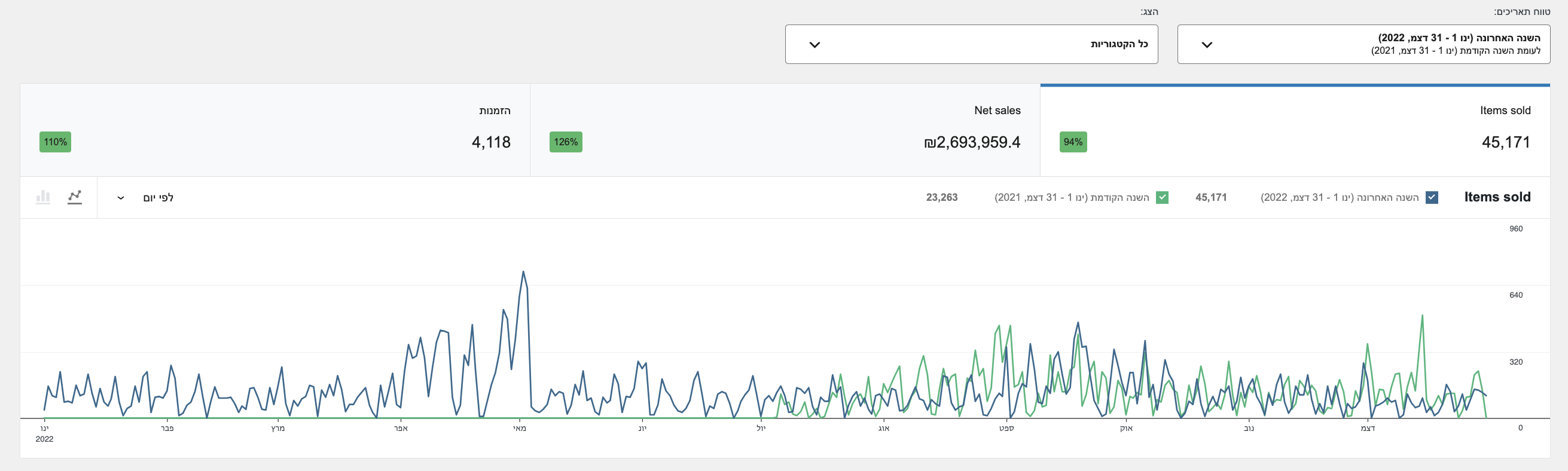Click the 45,171 value in the Items sold tab
The image size is (1568, 471).
pos(1505,142)
